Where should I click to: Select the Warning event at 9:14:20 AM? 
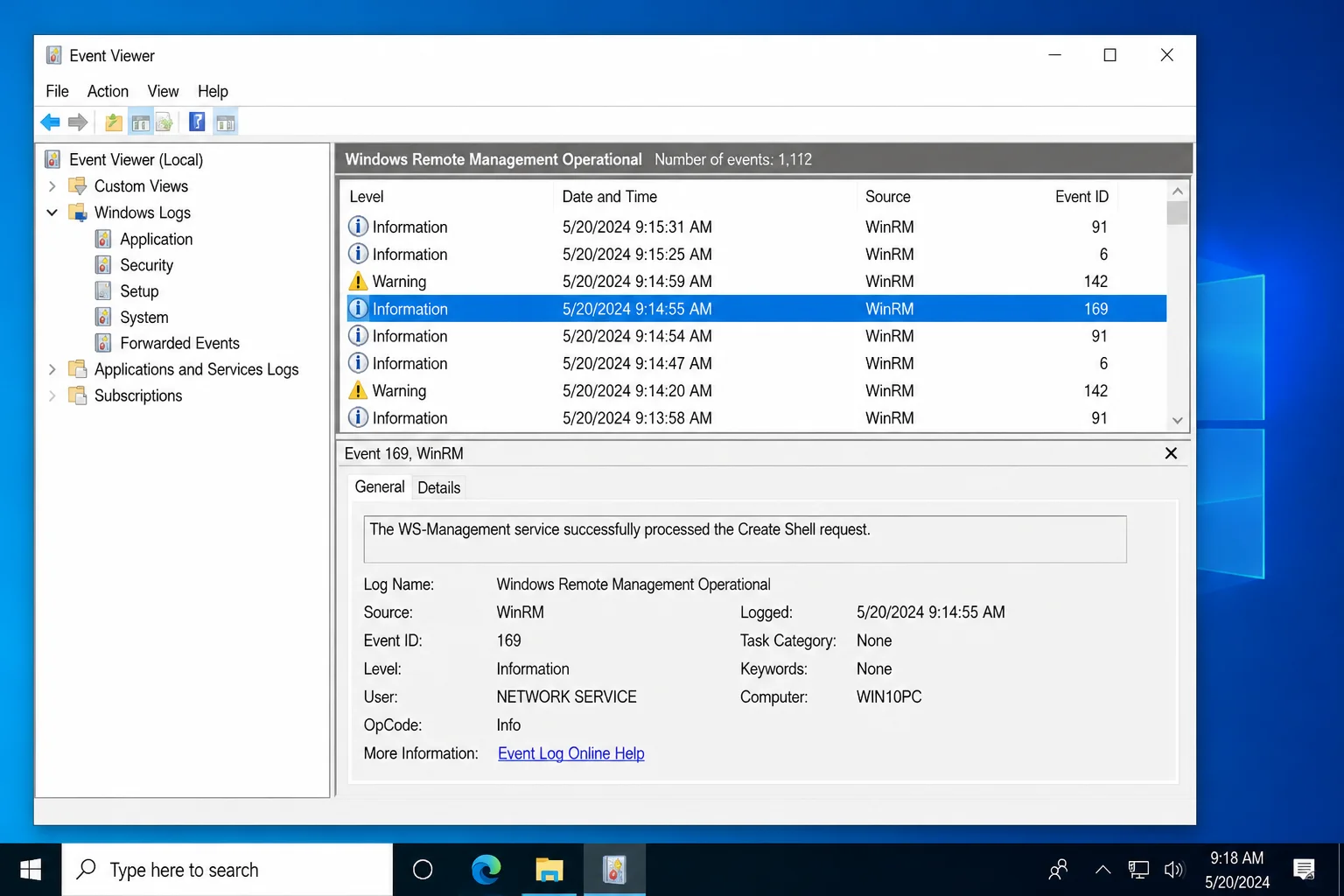757,390
